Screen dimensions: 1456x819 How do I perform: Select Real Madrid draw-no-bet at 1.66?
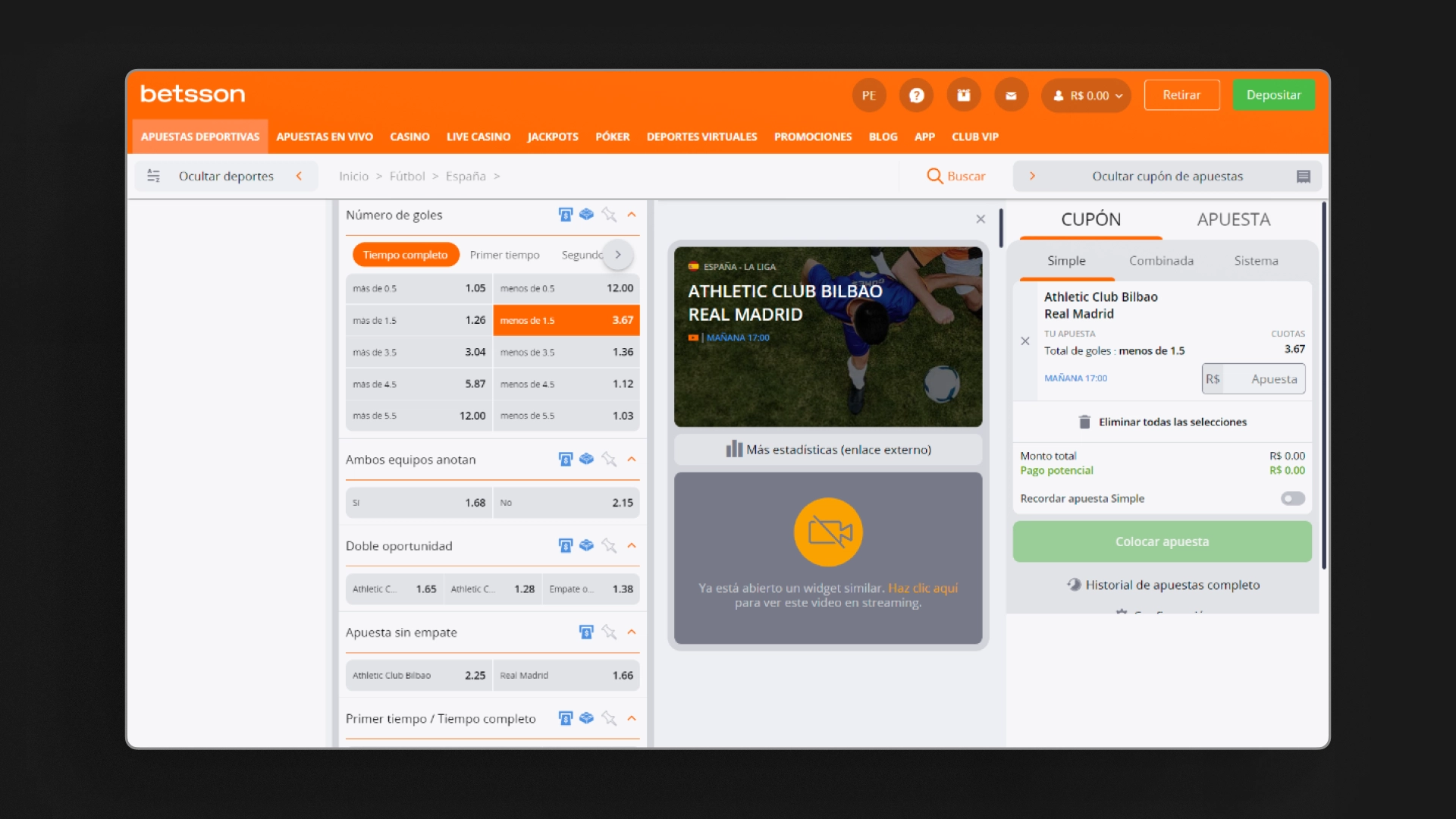click(566, 676)
